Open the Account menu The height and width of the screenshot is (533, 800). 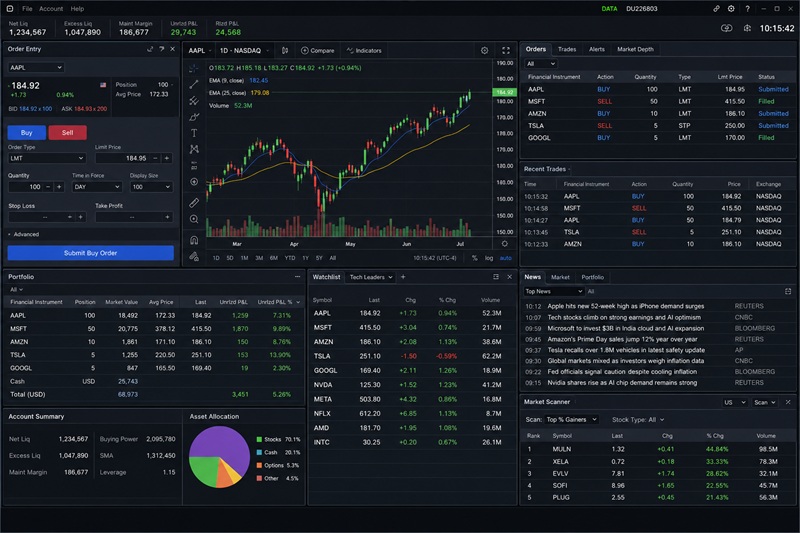point(51,9)
